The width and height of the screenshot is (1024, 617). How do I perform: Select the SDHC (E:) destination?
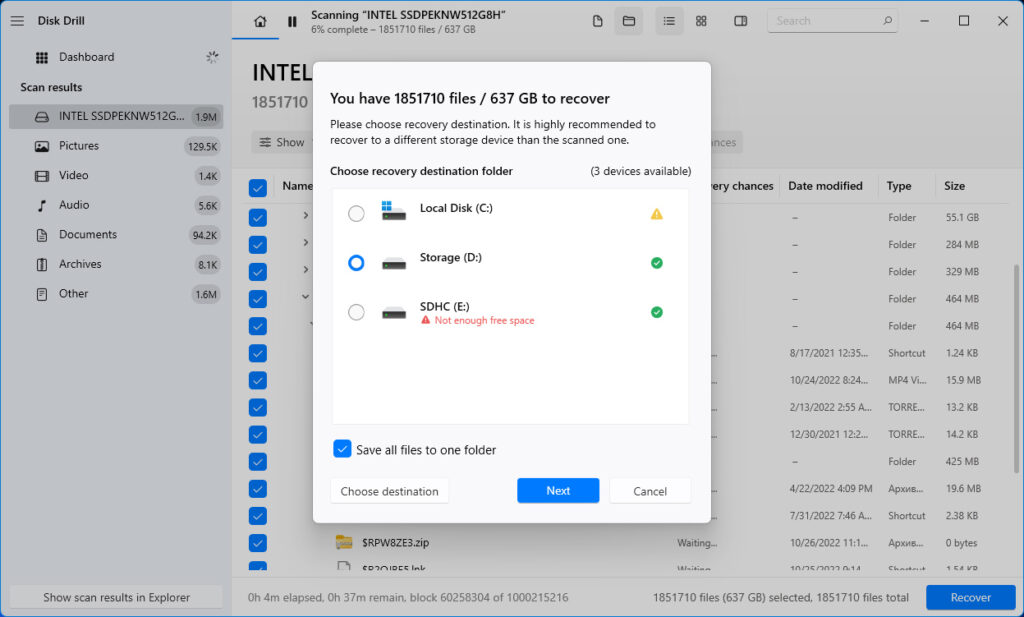click(356, 312)
